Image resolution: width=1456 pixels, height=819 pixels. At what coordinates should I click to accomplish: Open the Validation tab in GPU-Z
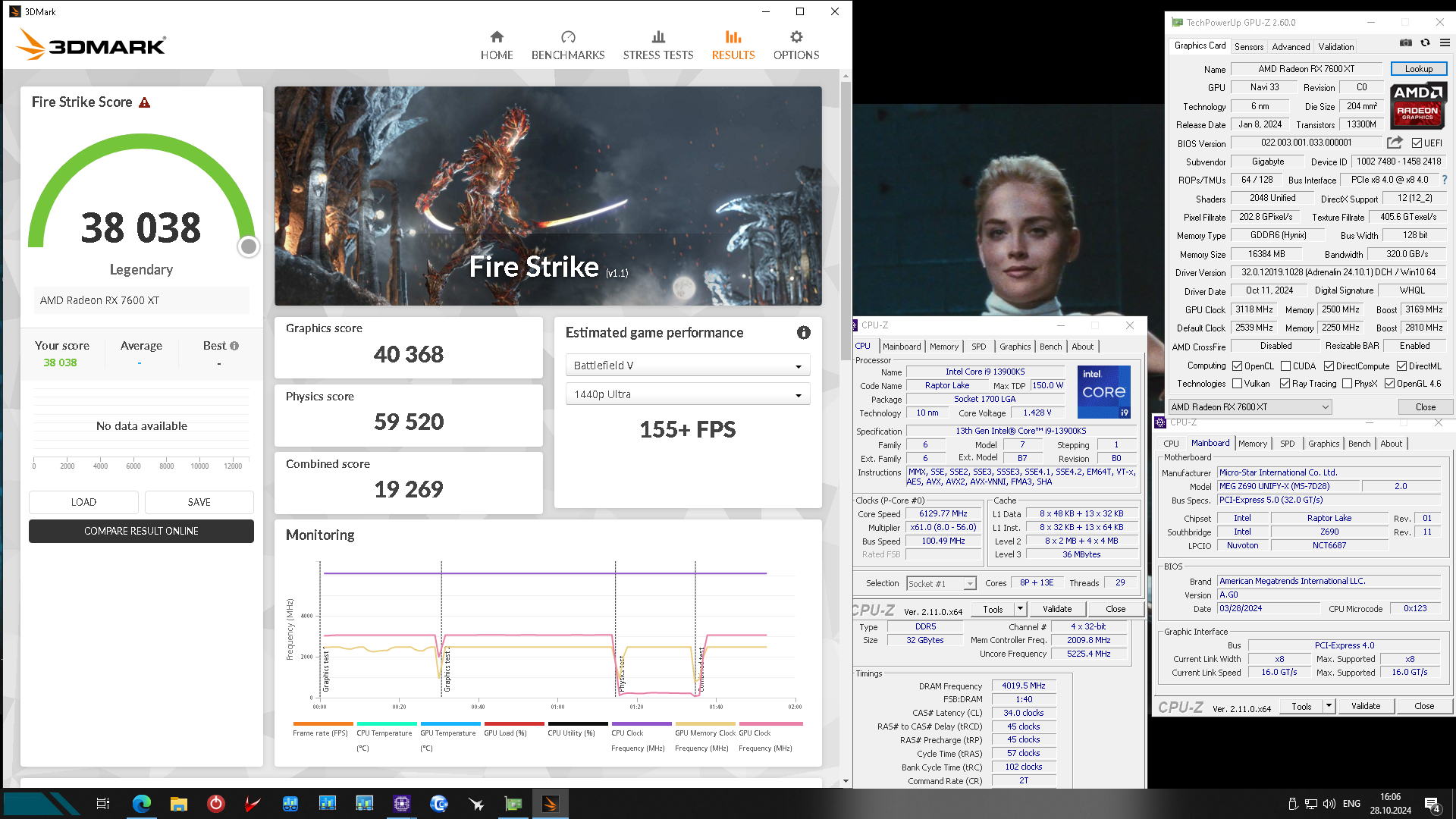[1336, 46]
